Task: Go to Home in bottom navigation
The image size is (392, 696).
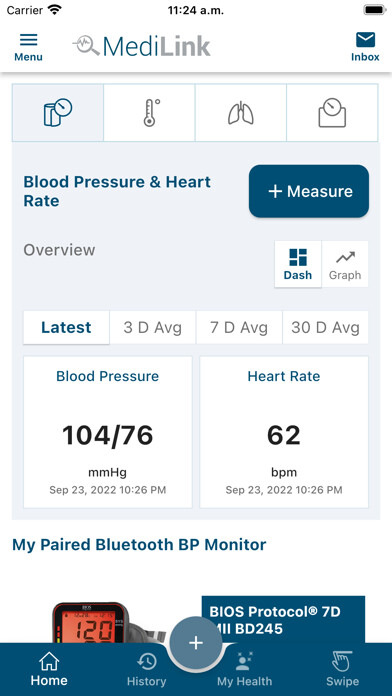Action: tap(49, 670)
